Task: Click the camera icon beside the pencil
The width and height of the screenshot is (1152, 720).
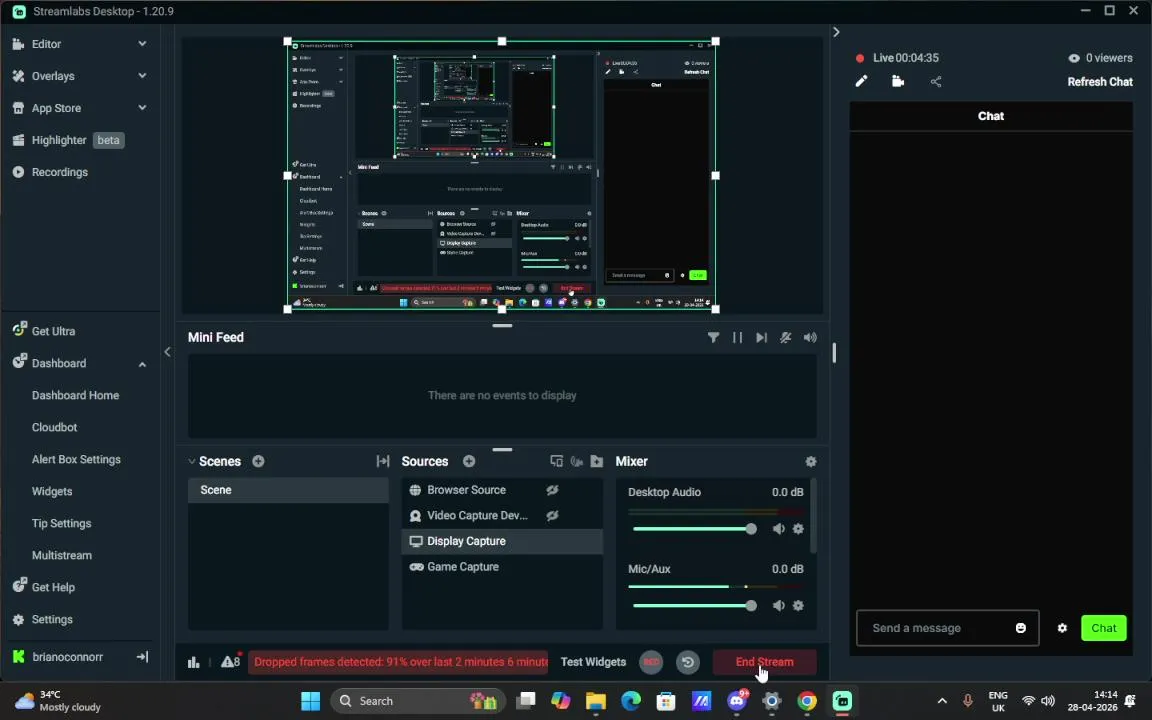Action: click(x=898, y=82)
